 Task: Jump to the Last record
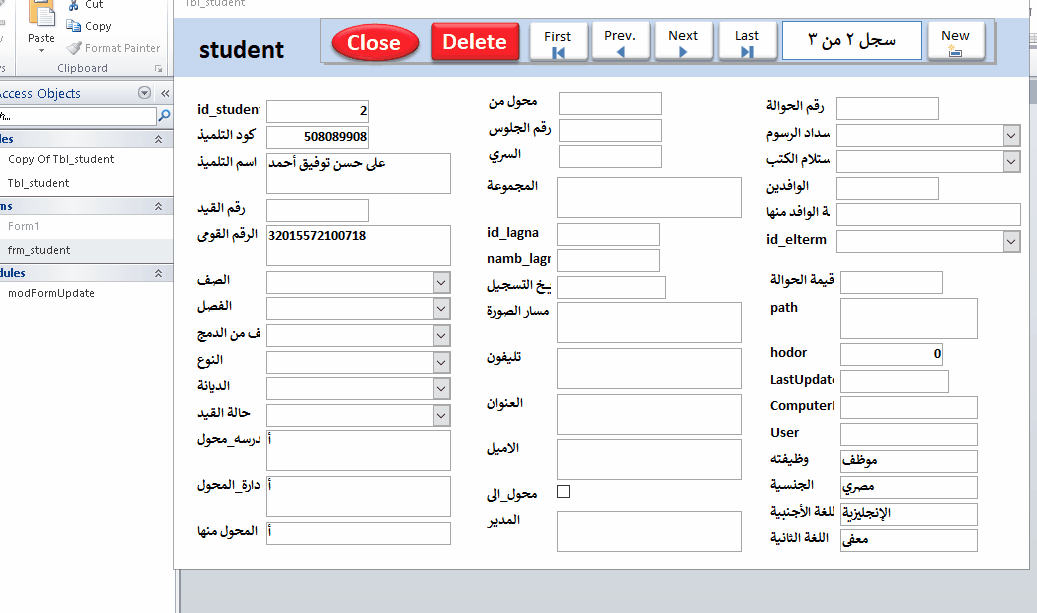[x=747, y=43]
